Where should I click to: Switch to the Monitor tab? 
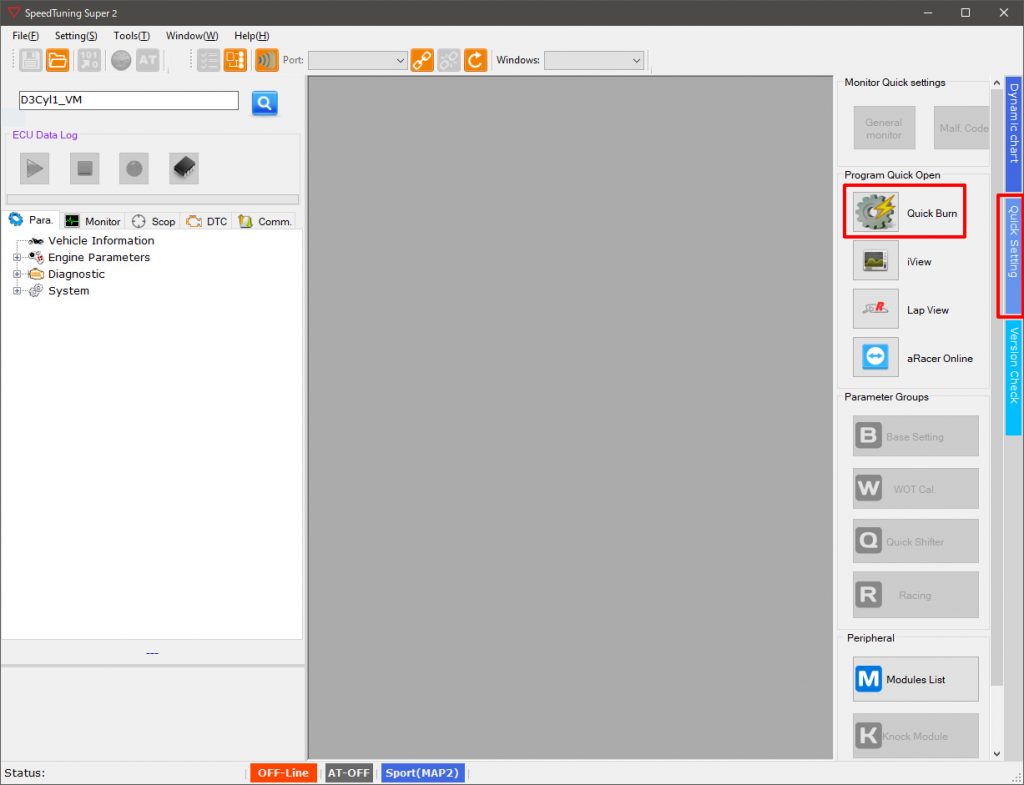coord(93,221)
